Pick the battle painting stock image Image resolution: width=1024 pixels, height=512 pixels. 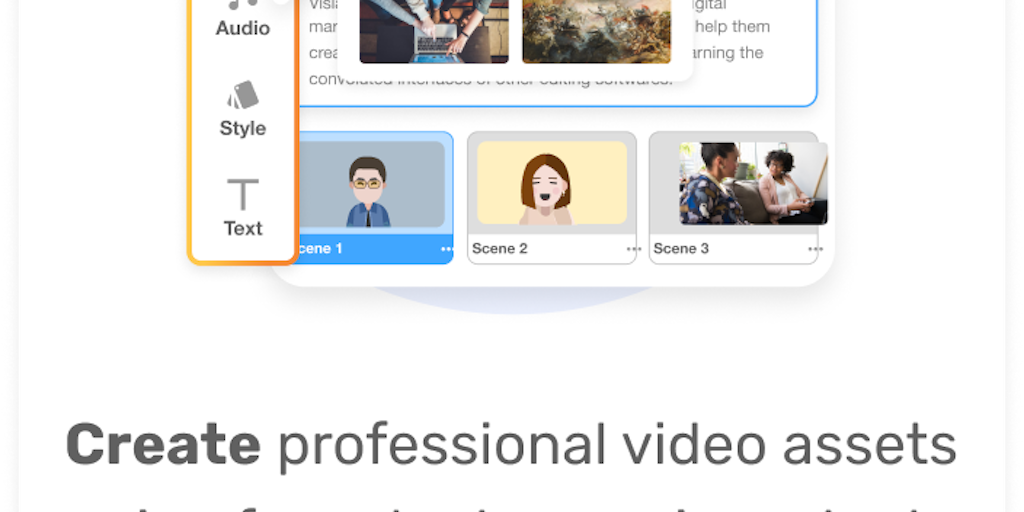coord(596,31)
